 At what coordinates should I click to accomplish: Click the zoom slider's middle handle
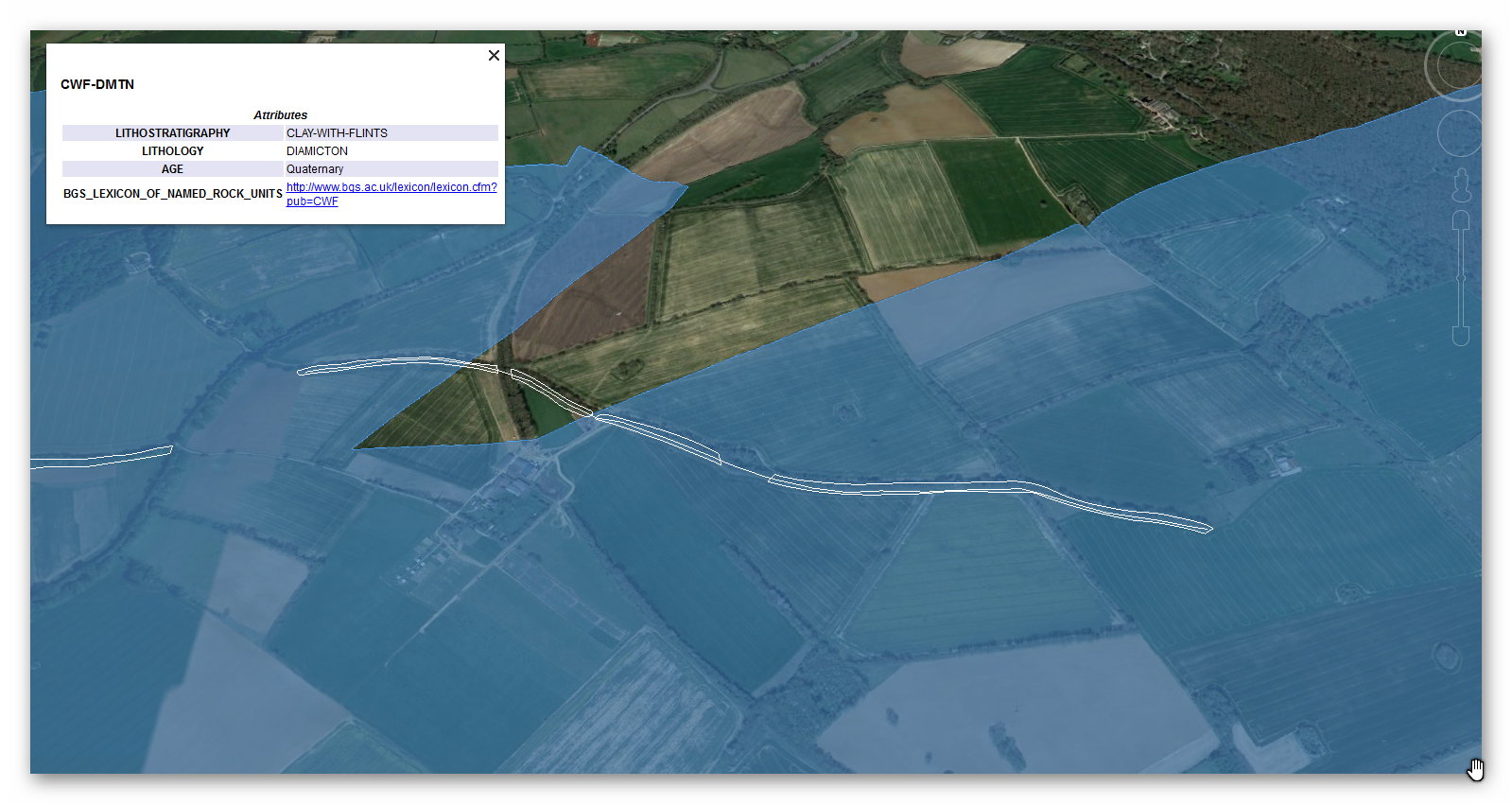(1461, 278)
